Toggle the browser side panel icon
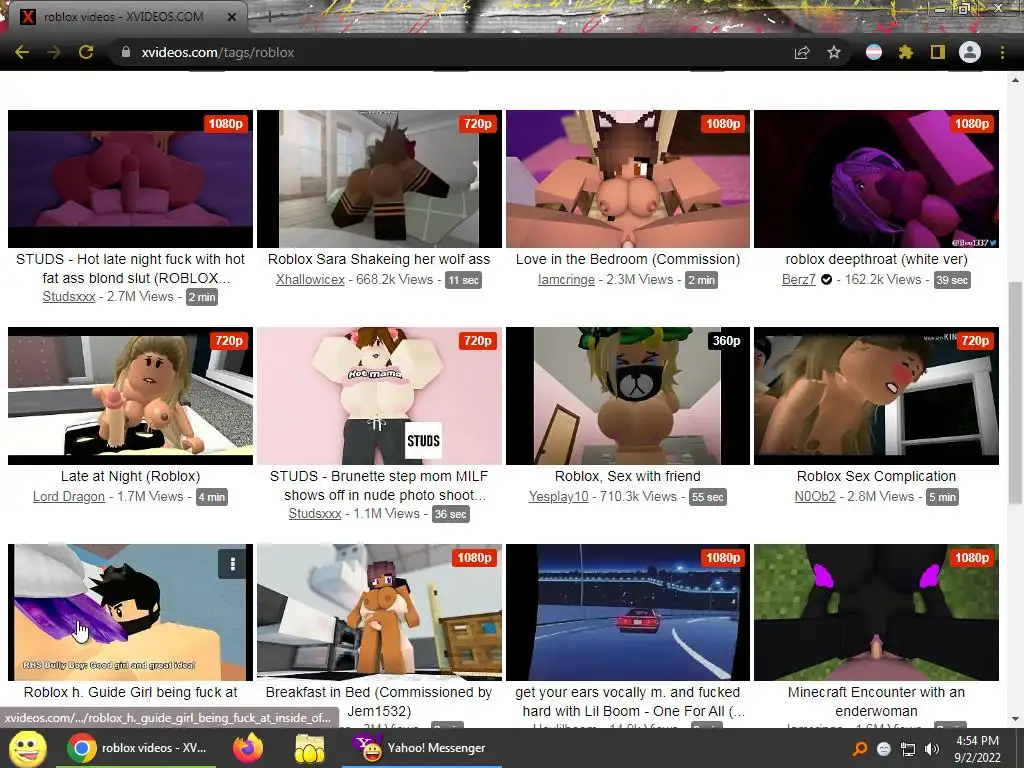The height and width of the screenshot is (768, 1024). 938,52
